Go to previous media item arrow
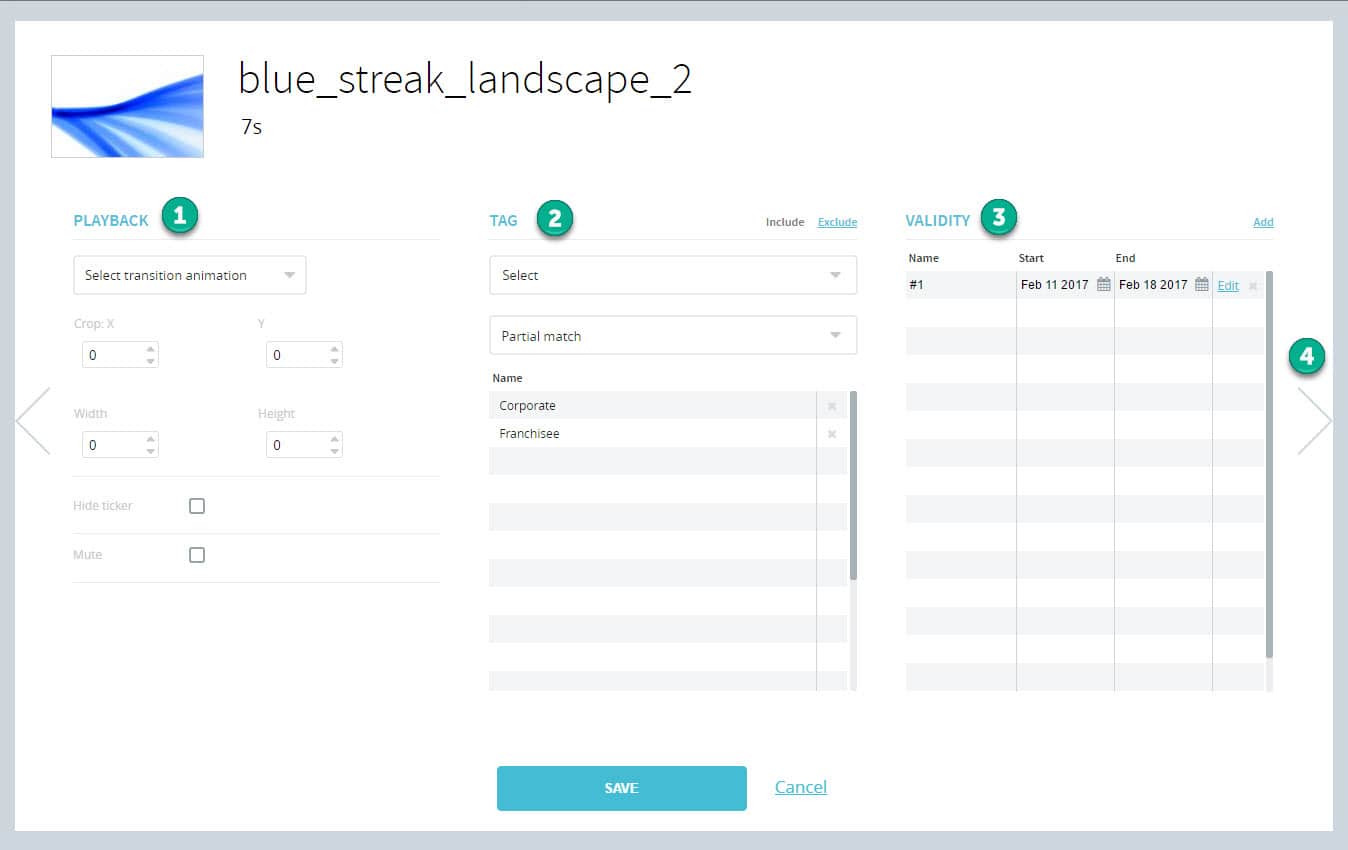Screen dimensions: 1348x850 coord(33,421)
